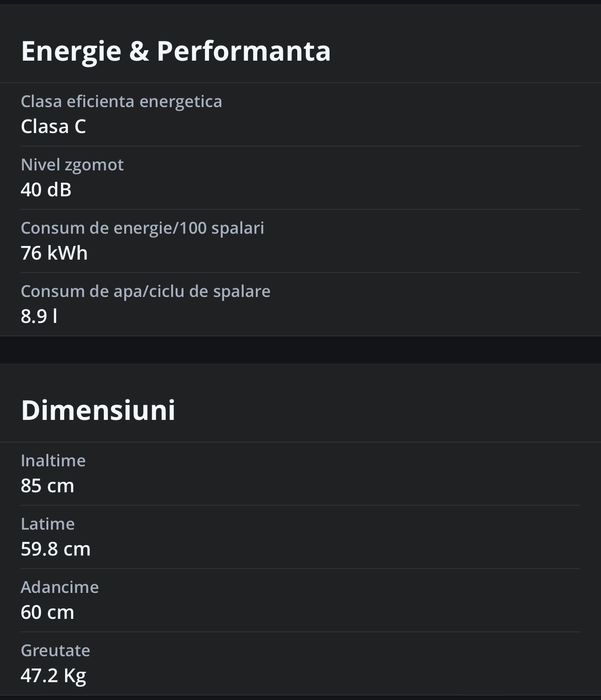The image size is (601, 700).
Task: Click the Energie & Performanta section heading
Action: click(x=175, y=51)
